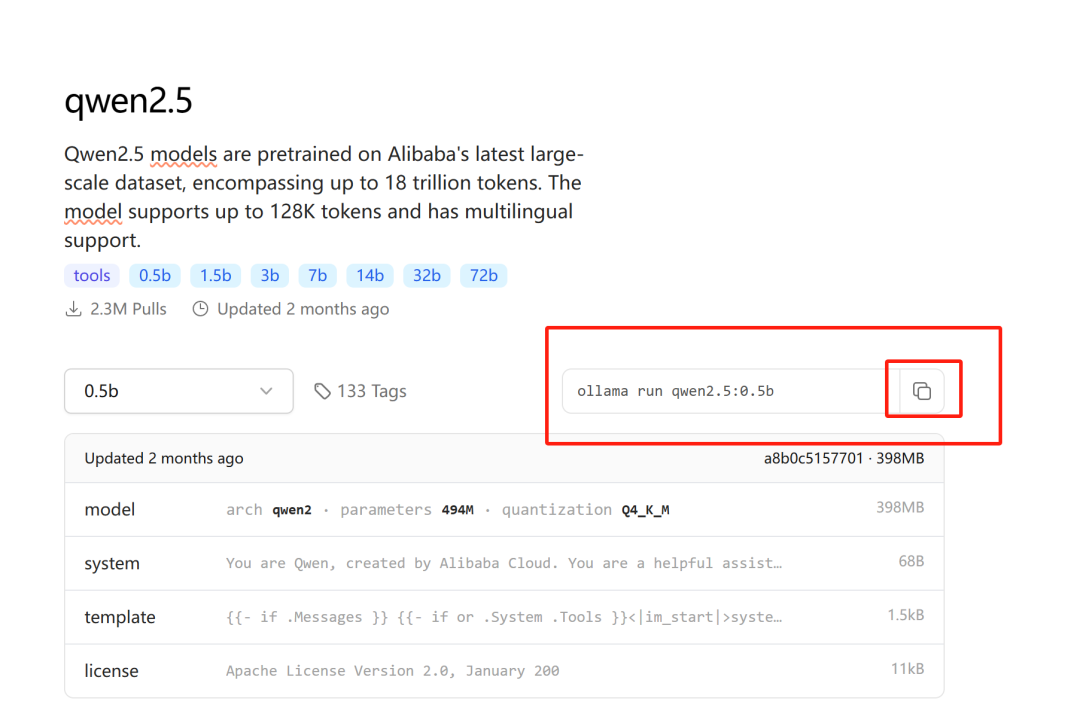The width and height of the screenshot is (1080, 717).
Task: Click 'Updated 2 months ago' in table header
Action: [x=164, y=458]
